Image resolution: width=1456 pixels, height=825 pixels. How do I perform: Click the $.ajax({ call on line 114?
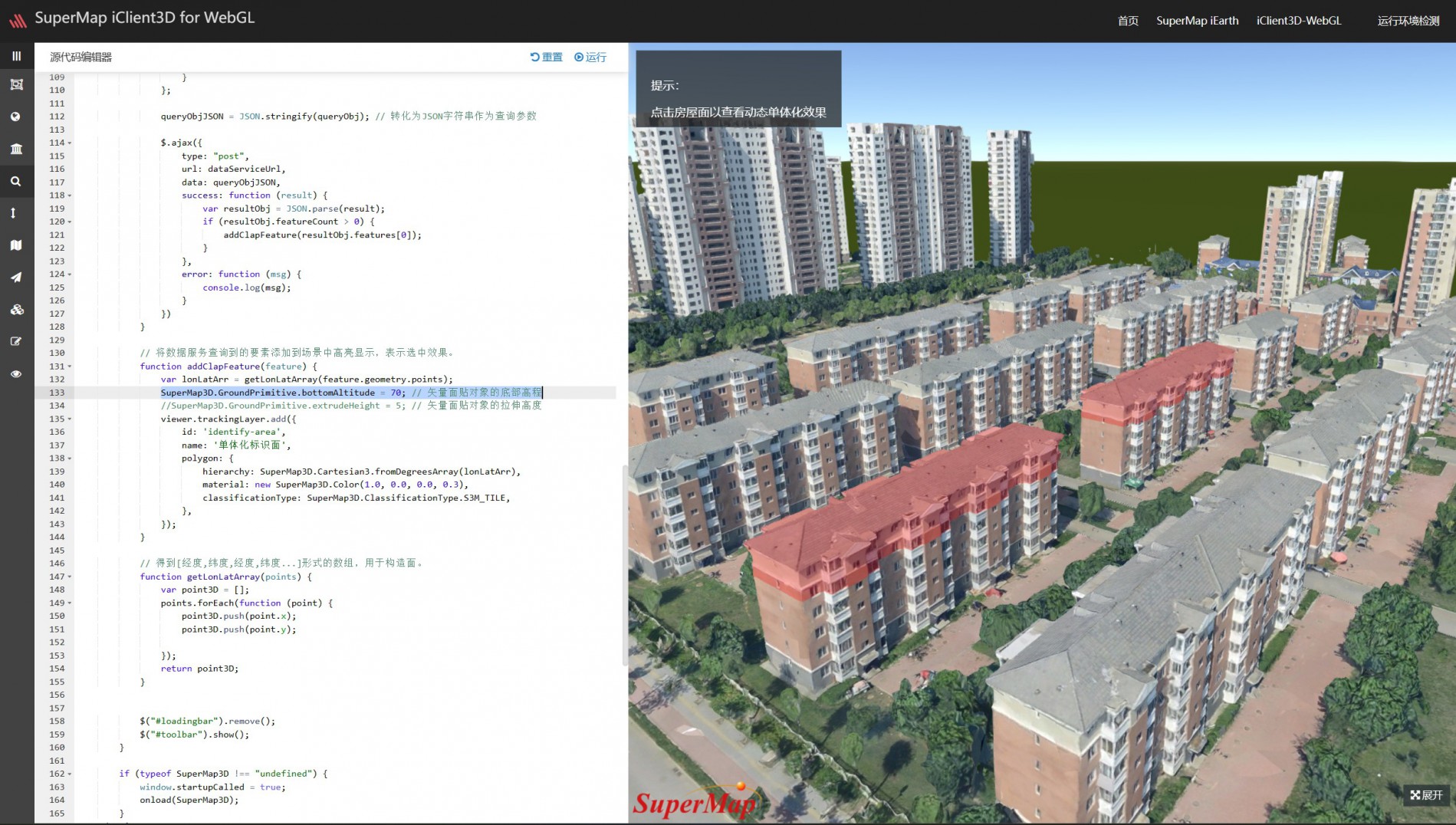click(x=182, y=143)
